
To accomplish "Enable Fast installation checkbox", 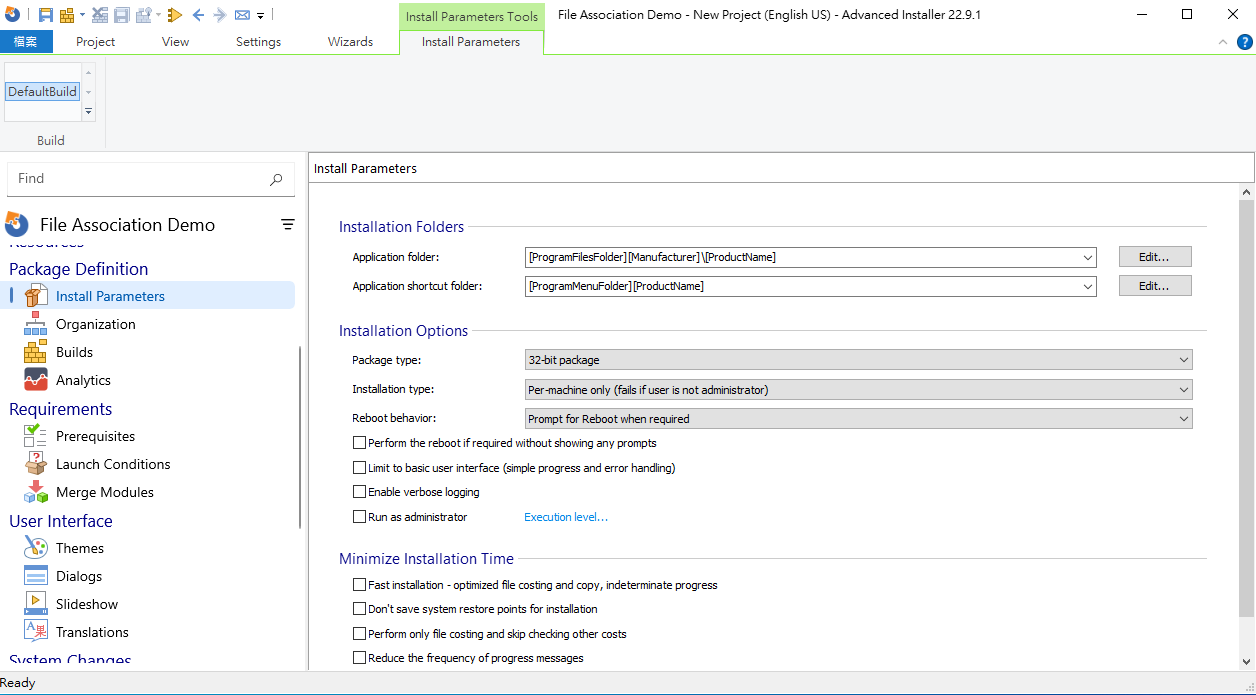I will (x=360, y=585).
